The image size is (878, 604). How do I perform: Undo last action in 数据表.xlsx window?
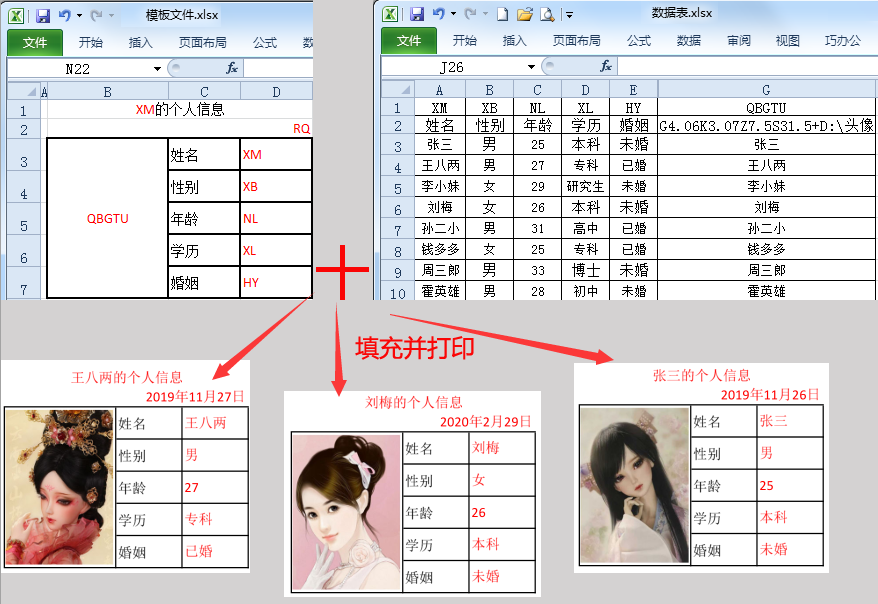pos(439,14)
